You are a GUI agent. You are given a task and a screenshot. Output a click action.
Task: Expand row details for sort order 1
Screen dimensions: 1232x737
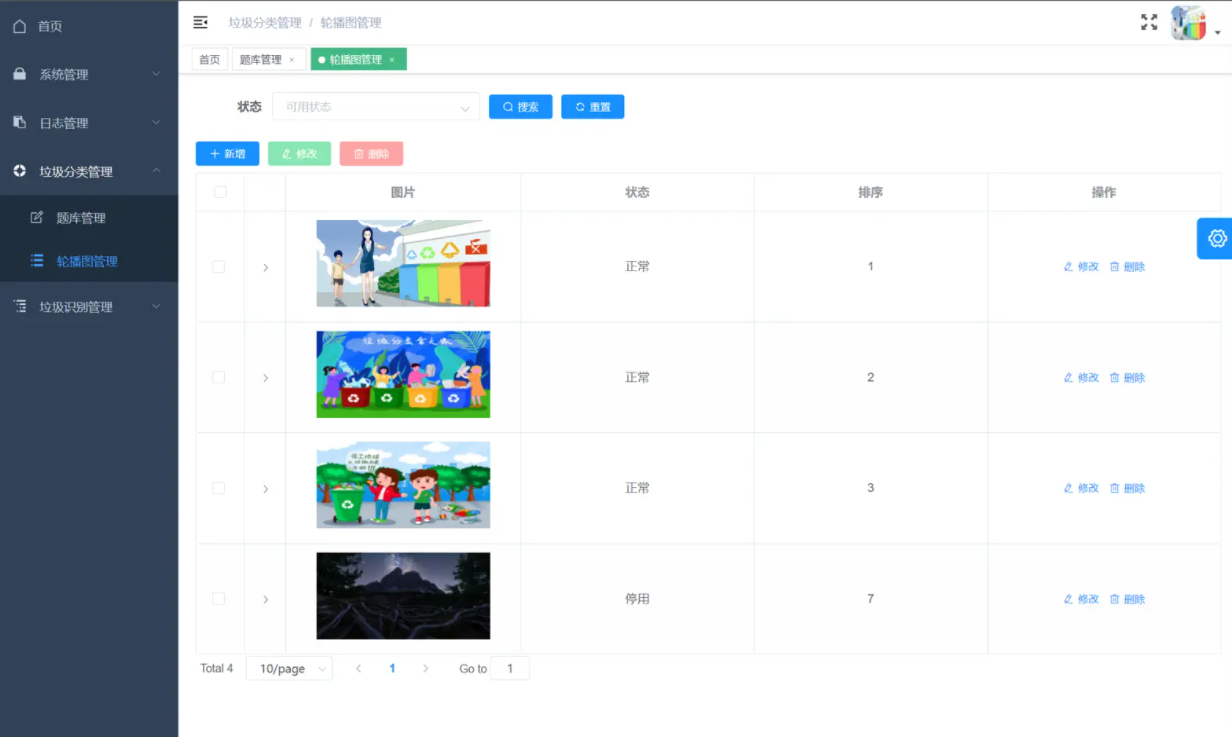265,268
